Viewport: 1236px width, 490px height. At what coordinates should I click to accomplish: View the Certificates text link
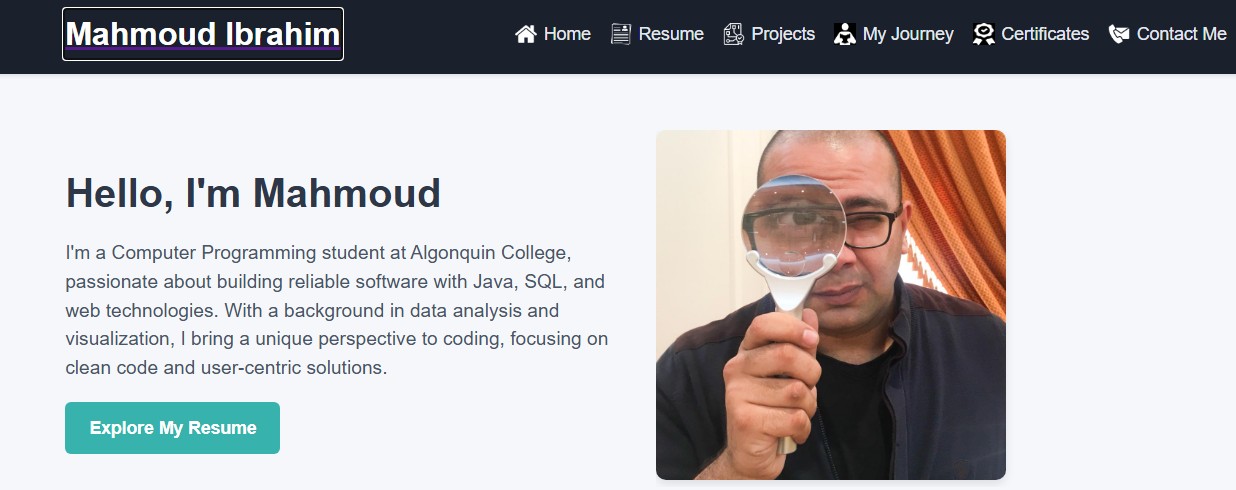1045,34
